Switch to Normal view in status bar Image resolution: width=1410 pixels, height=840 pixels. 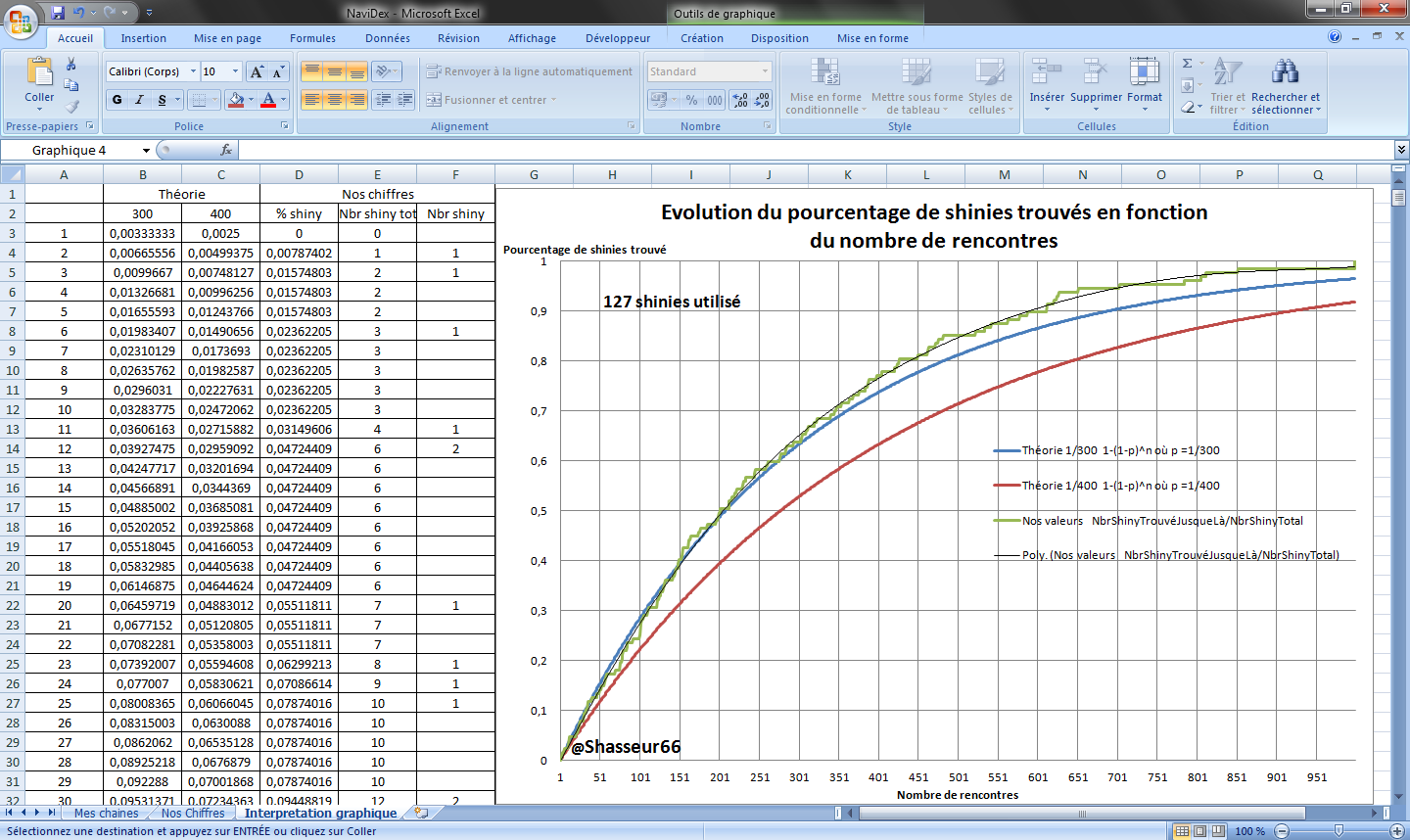[1183, 831]
